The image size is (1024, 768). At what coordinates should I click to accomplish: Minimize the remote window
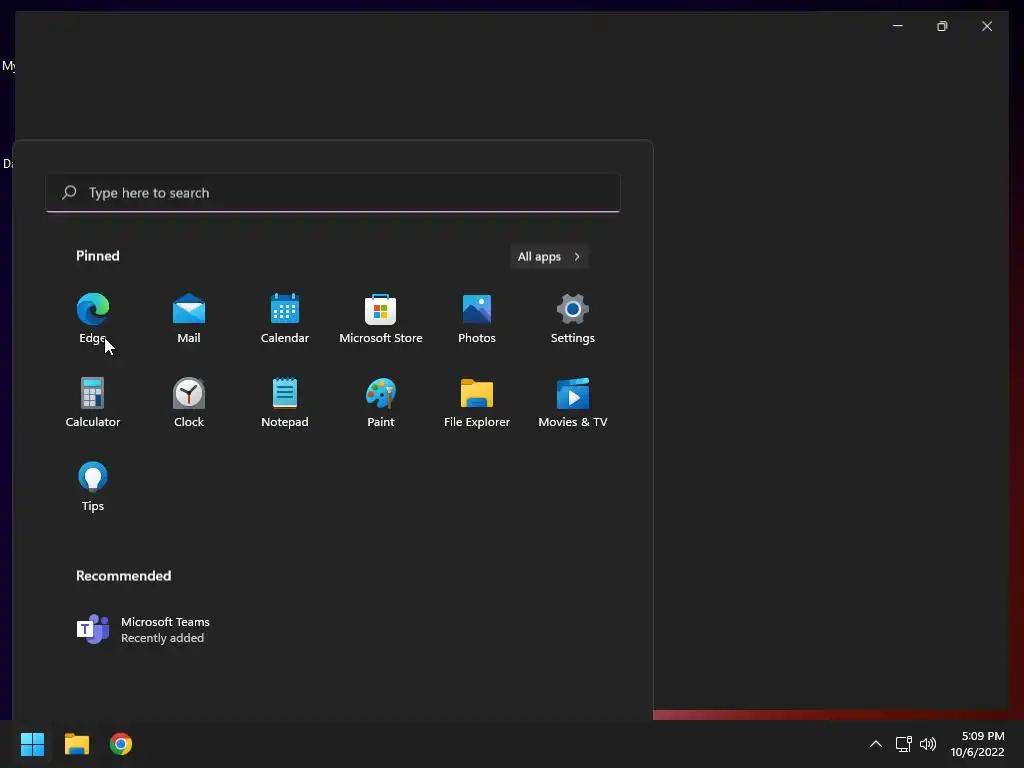pyautogui.click(x=898, y=26)
